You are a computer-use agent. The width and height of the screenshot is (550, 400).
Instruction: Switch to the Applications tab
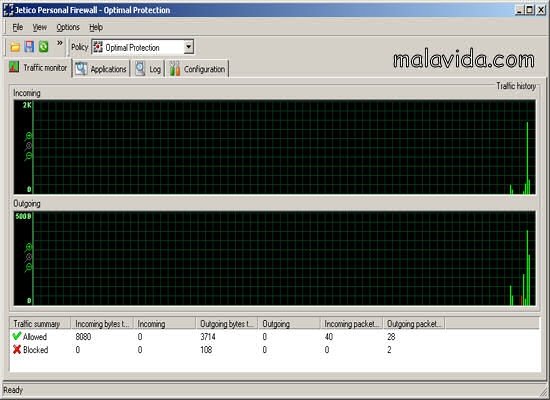(101, 69)
